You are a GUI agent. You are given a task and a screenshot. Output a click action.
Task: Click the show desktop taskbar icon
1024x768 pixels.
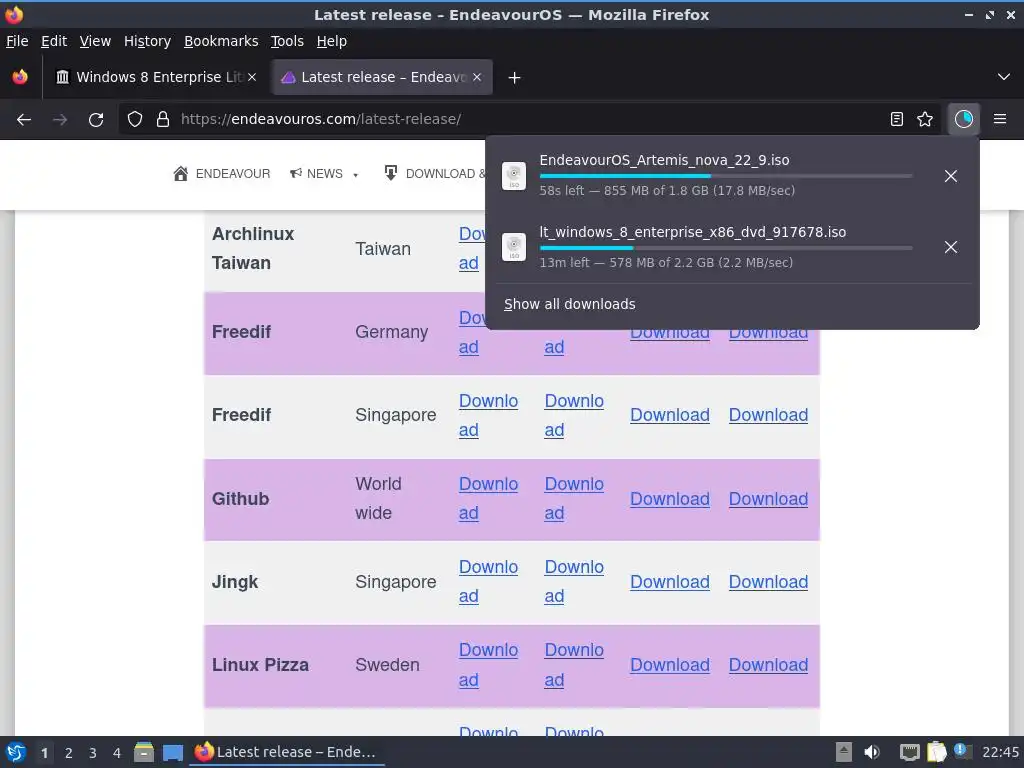(x=173, y=753)
